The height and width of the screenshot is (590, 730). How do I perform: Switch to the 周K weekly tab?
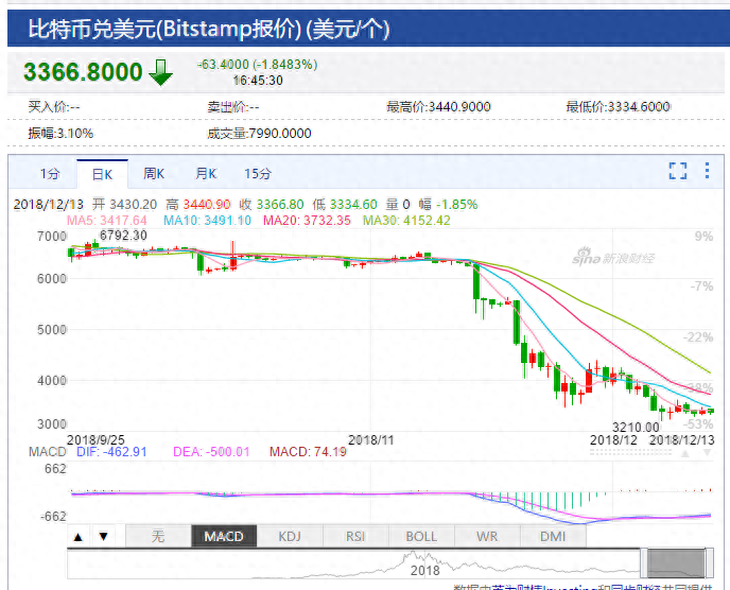[154, 174]
